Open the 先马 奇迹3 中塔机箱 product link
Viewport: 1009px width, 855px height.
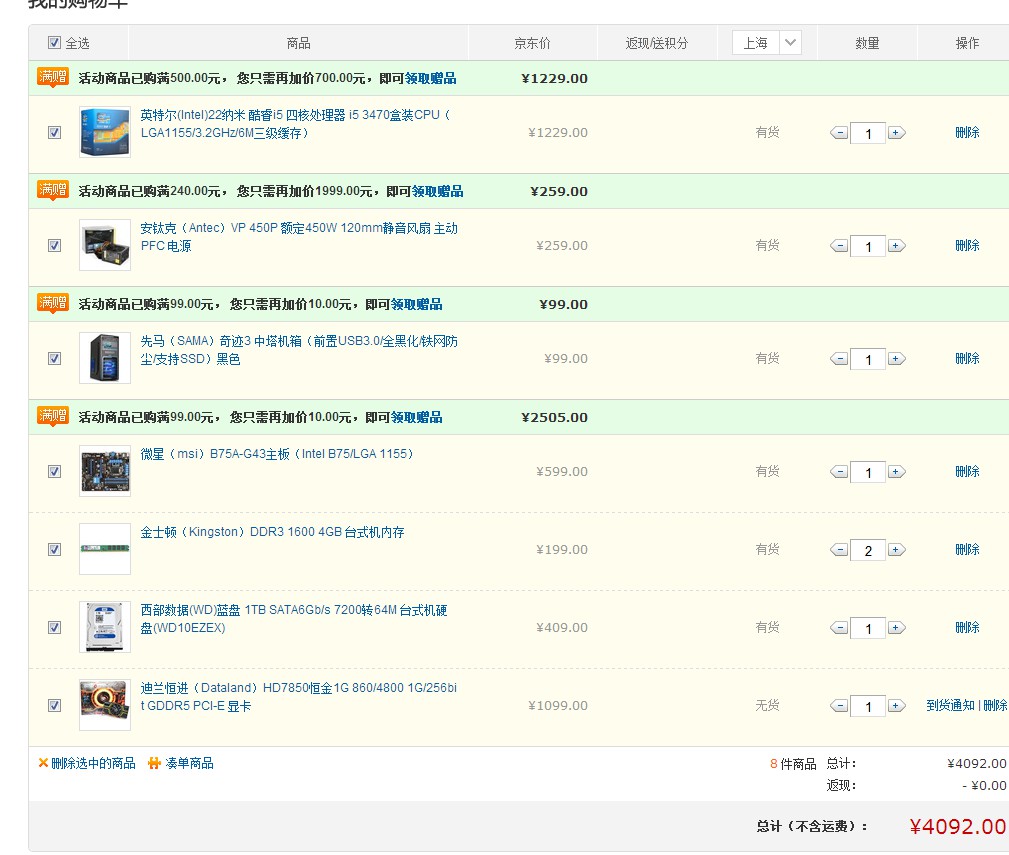299,350
